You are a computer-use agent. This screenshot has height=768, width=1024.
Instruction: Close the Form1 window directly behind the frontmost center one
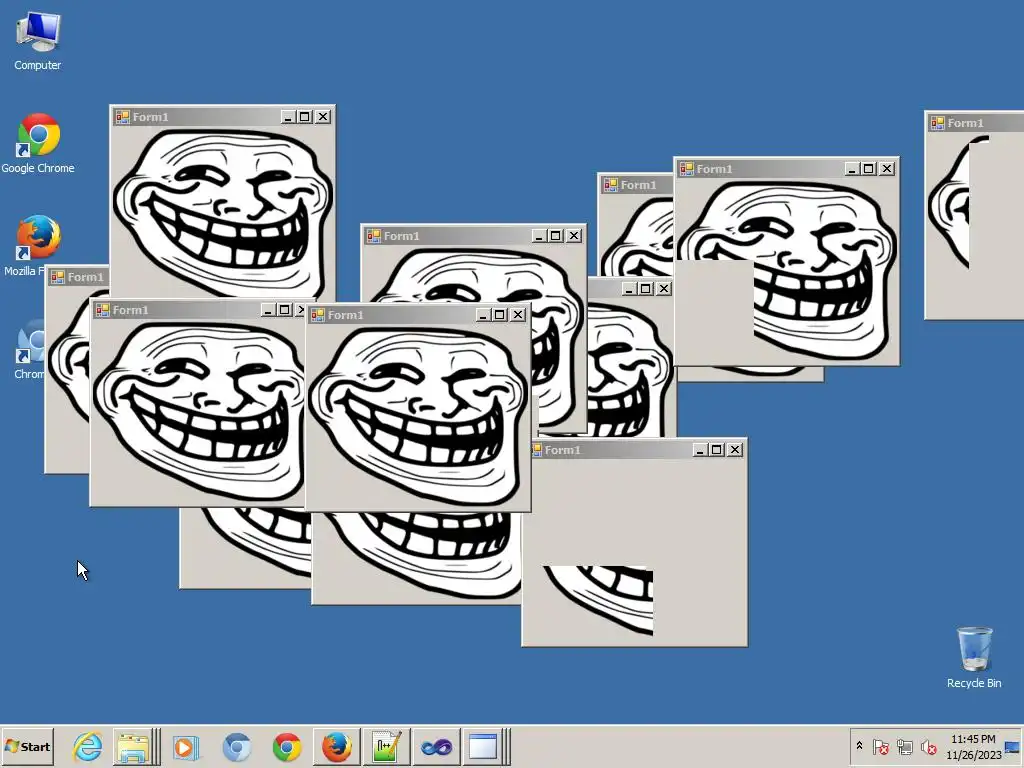pos(574,236)
